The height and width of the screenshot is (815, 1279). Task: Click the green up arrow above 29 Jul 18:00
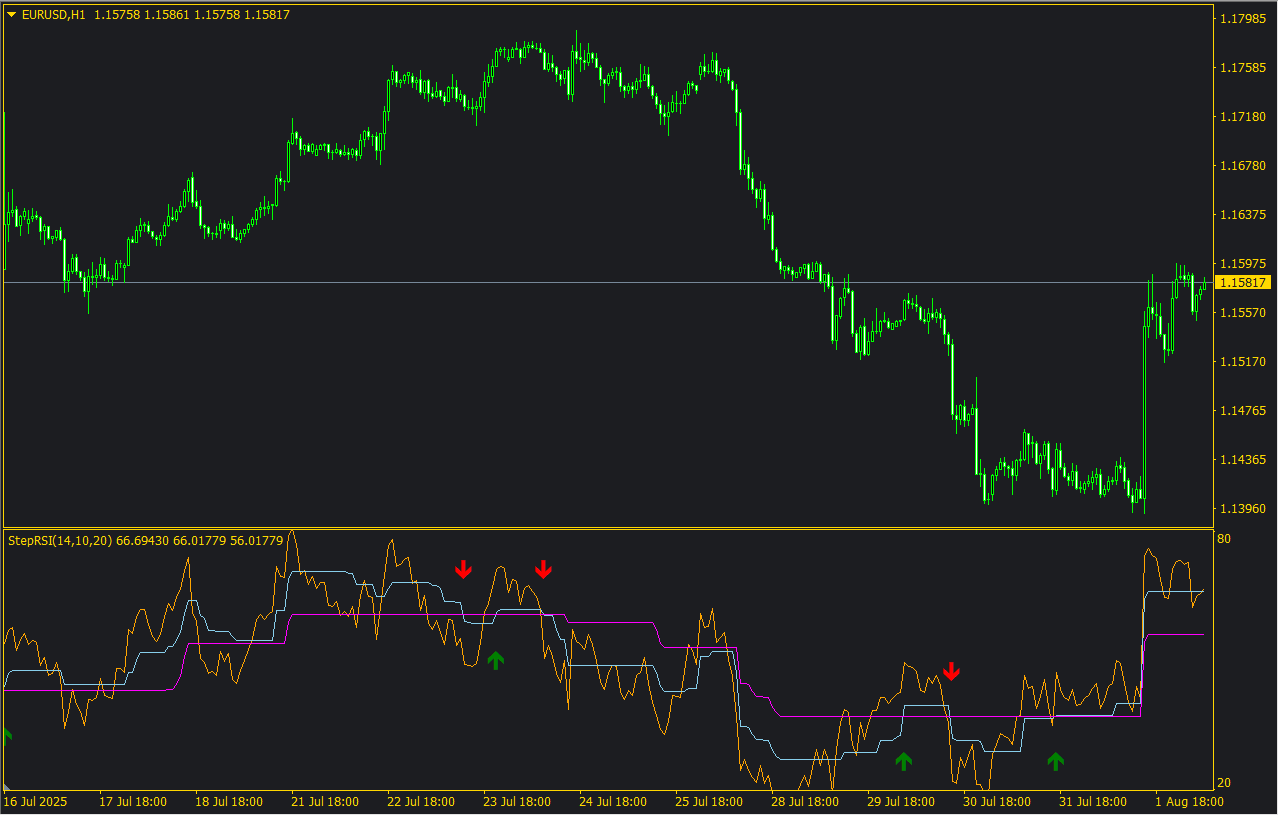tap(903, 761)
